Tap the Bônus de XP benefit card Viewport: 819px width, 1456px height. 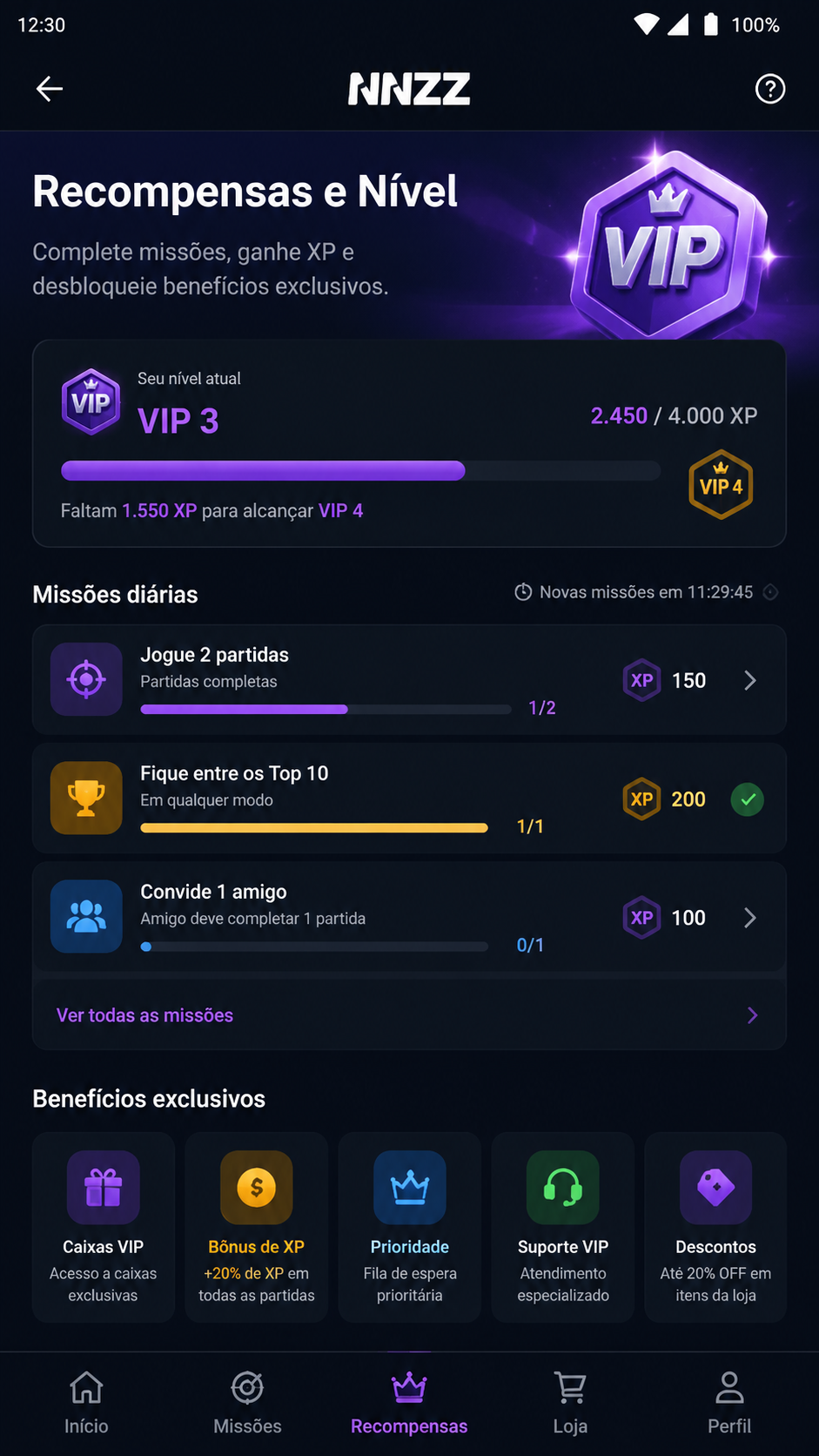tap(257, 1227)
